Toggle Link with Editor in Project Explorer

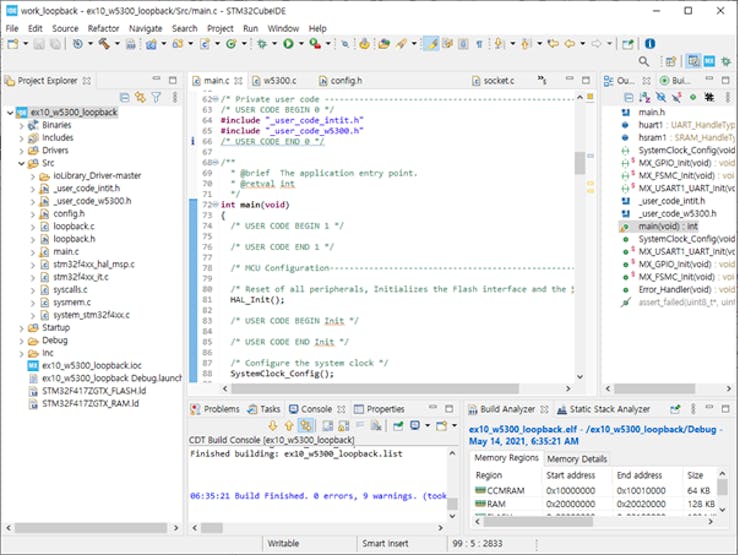click(140, 97)
